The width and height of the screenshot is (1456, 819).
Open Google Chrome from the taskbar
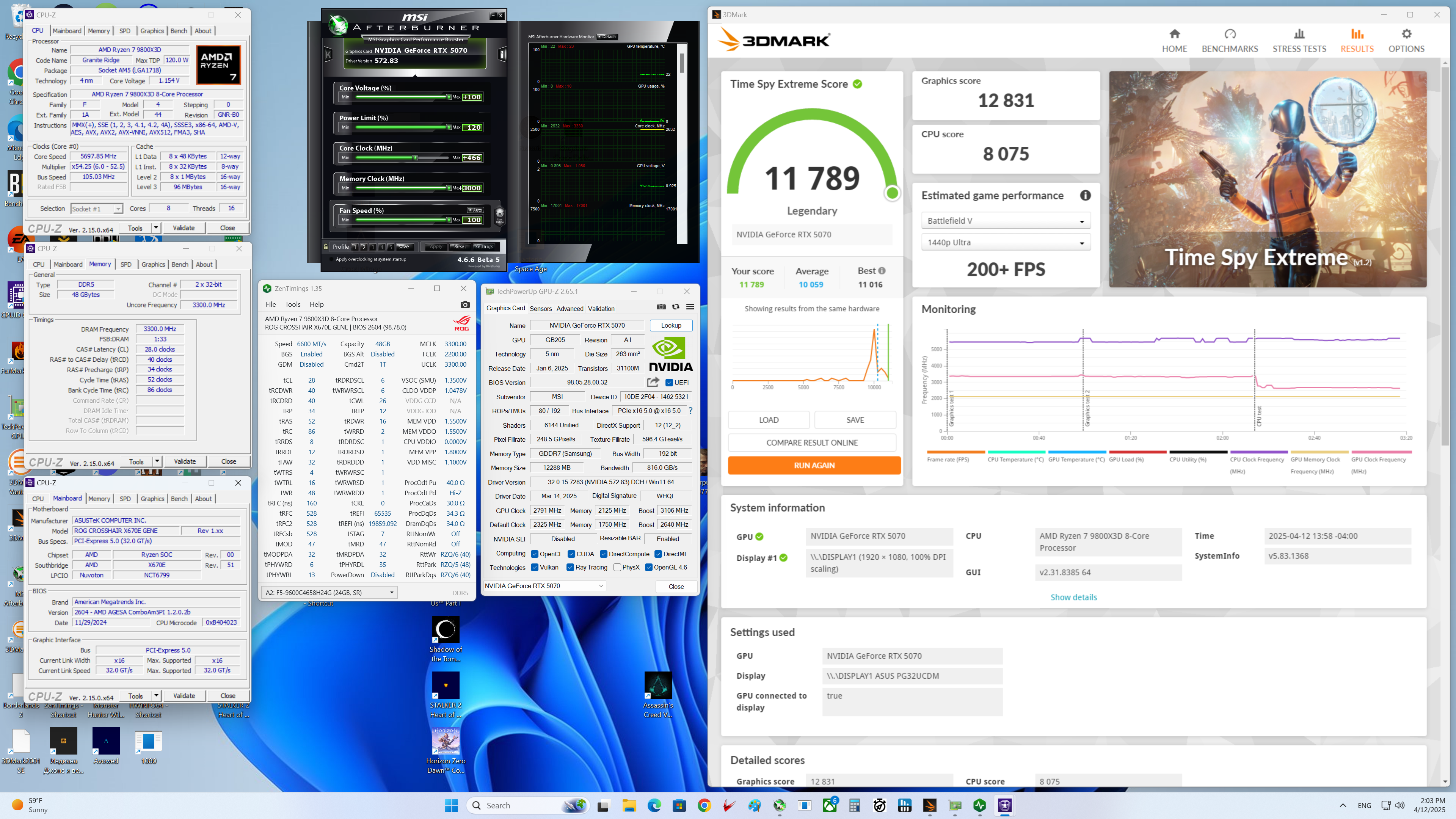click(x=704, y=805)
